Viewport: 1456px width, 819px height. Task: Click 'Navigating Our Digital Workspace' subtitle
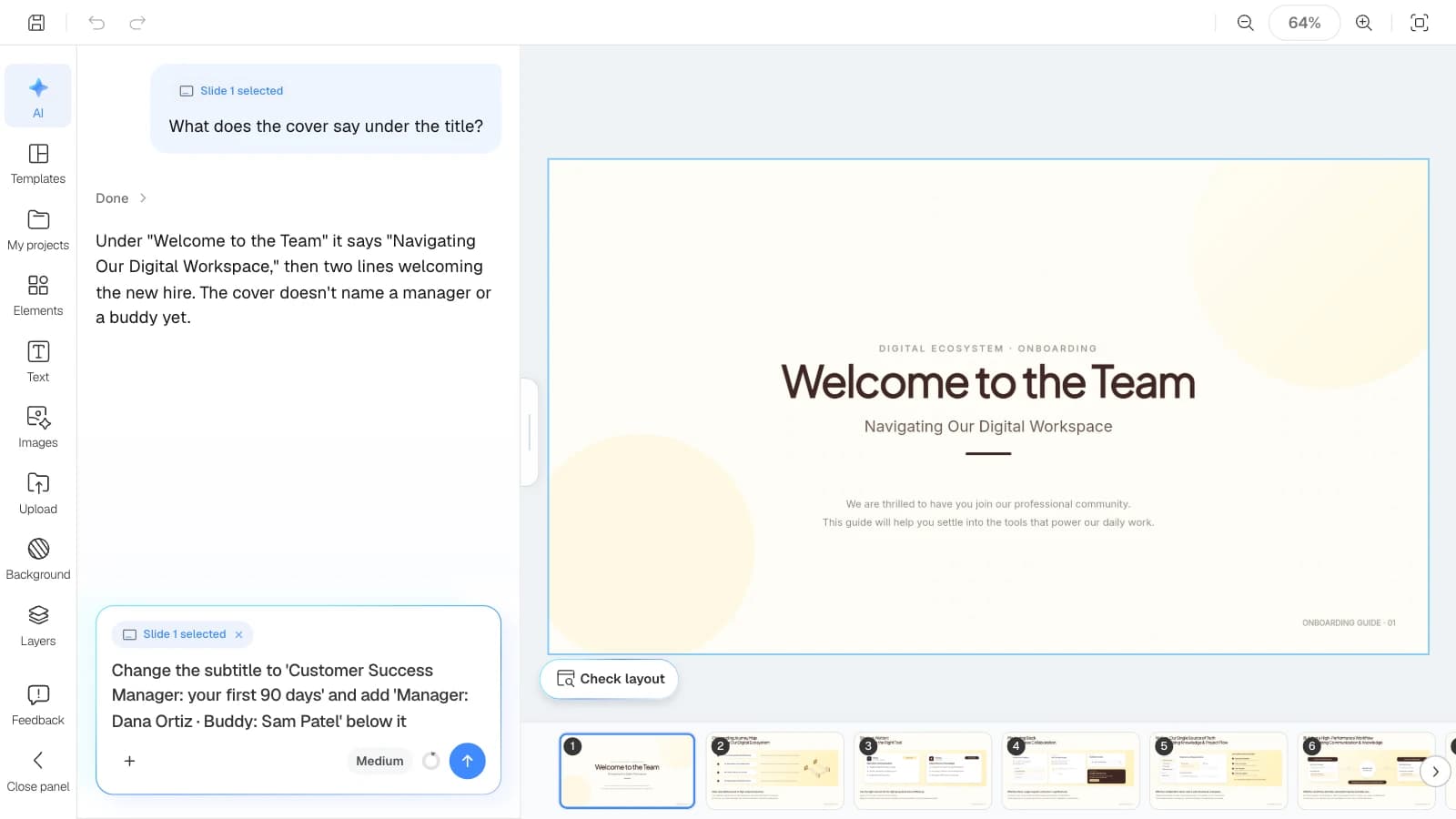coord(988,426)
